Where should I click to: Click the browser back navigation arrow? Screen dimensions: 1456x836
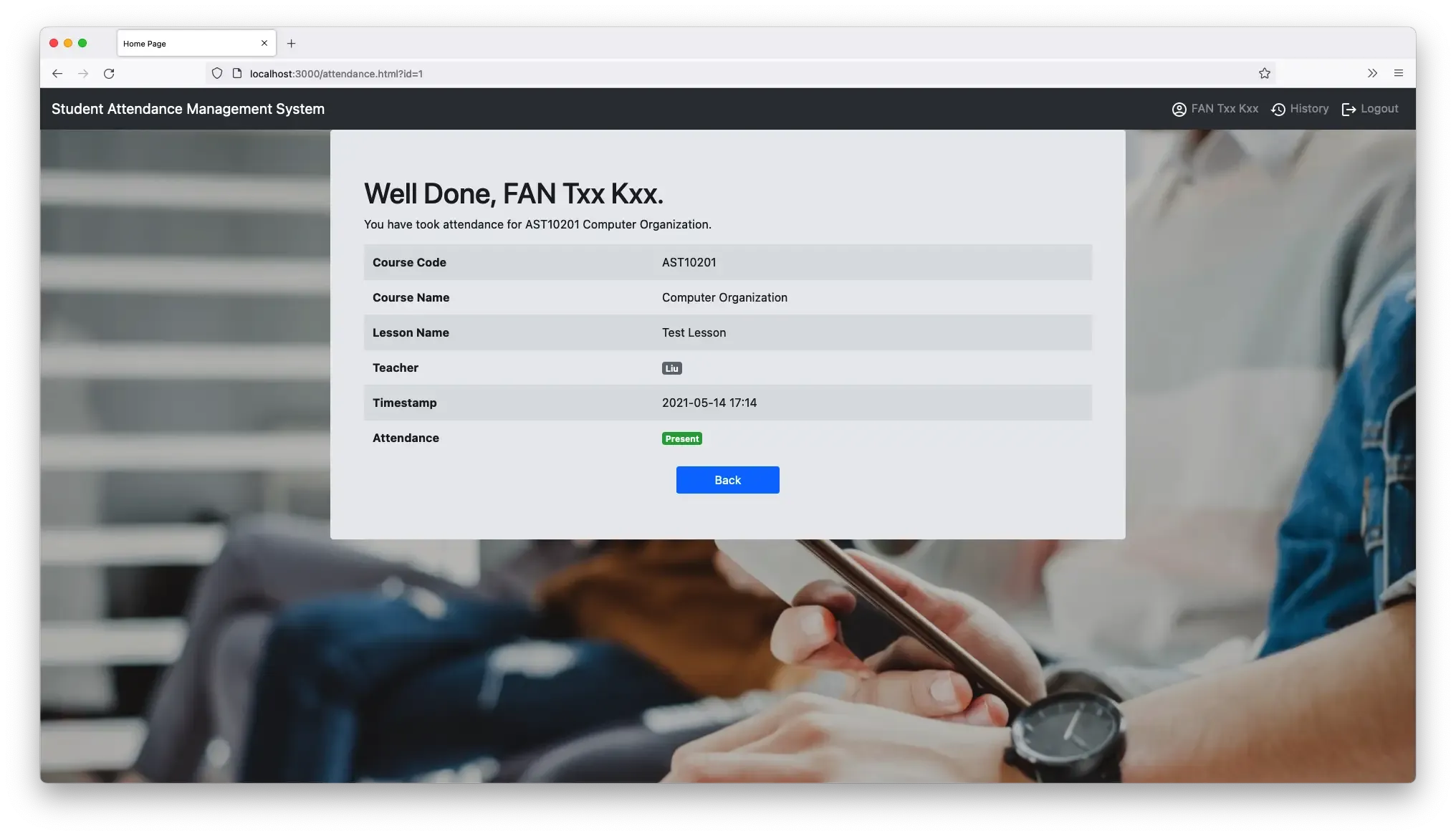[x=57, y=73]
